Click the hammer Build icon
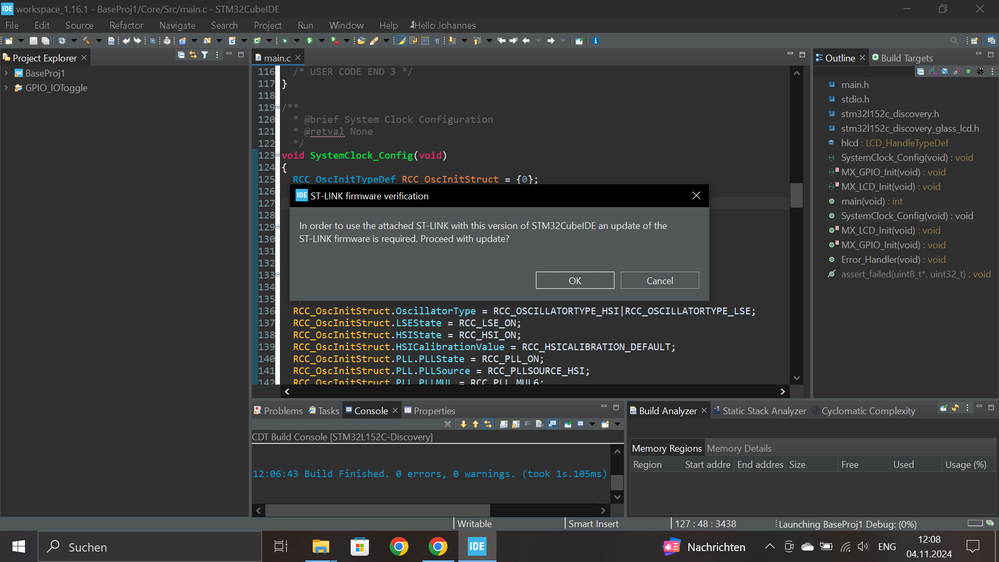This screenshot has height=562, width=999. tap(86, 41)
